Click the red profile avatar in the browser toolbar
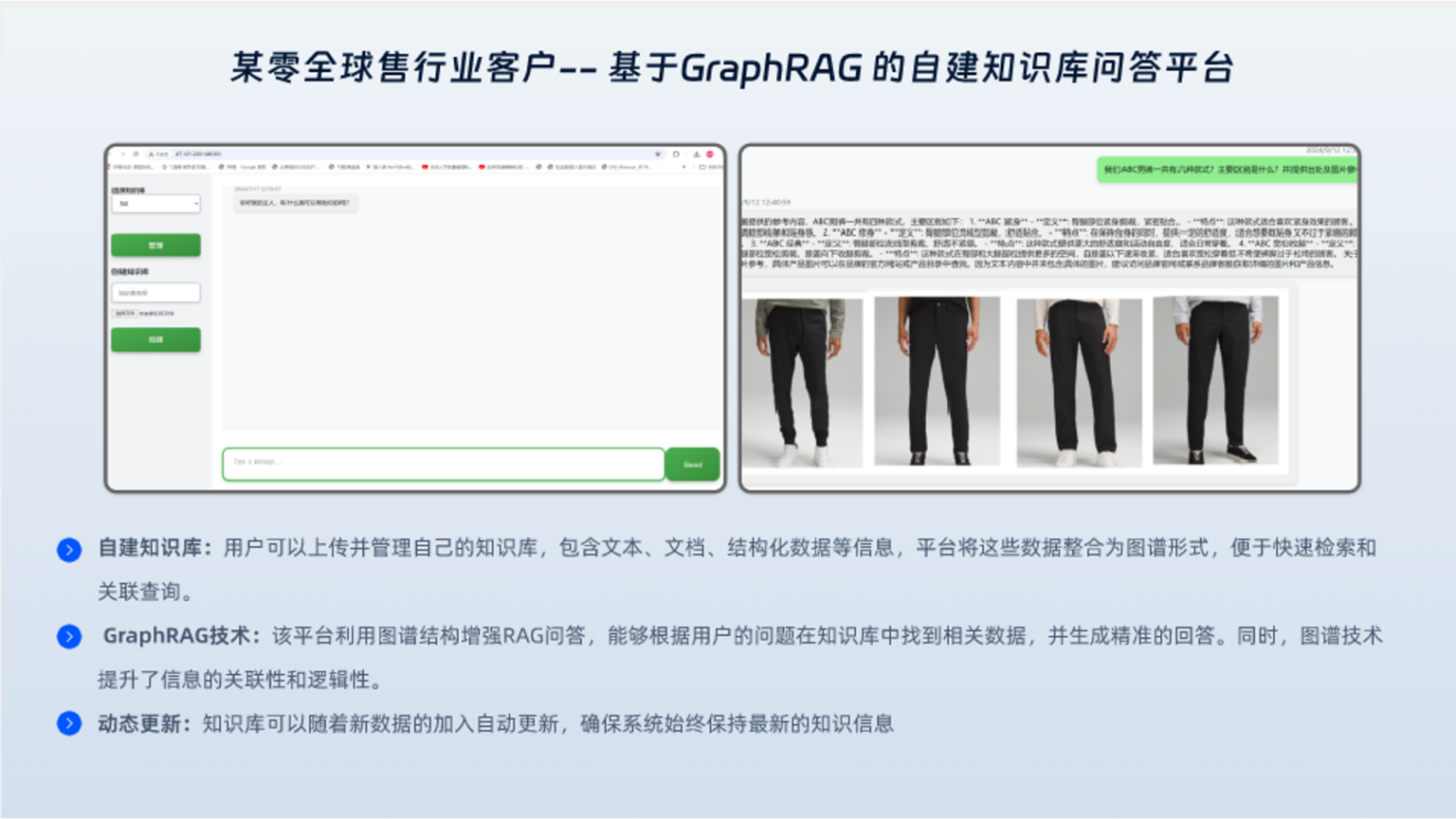Viewport: 1456px width, 819px height. click(x=710, y=154)
